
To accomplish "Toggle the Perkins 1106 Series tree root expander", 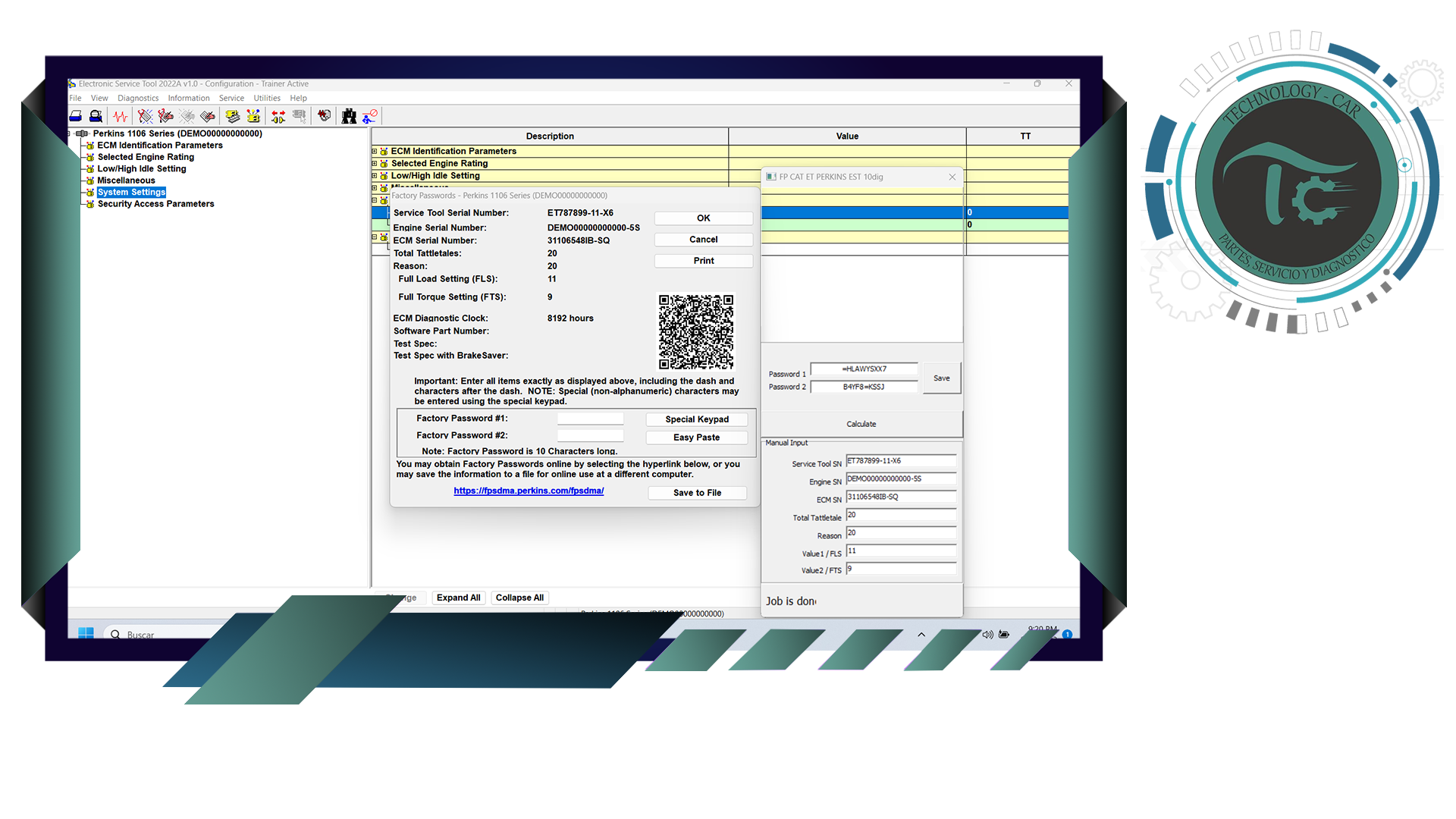I will click(70, 133).
